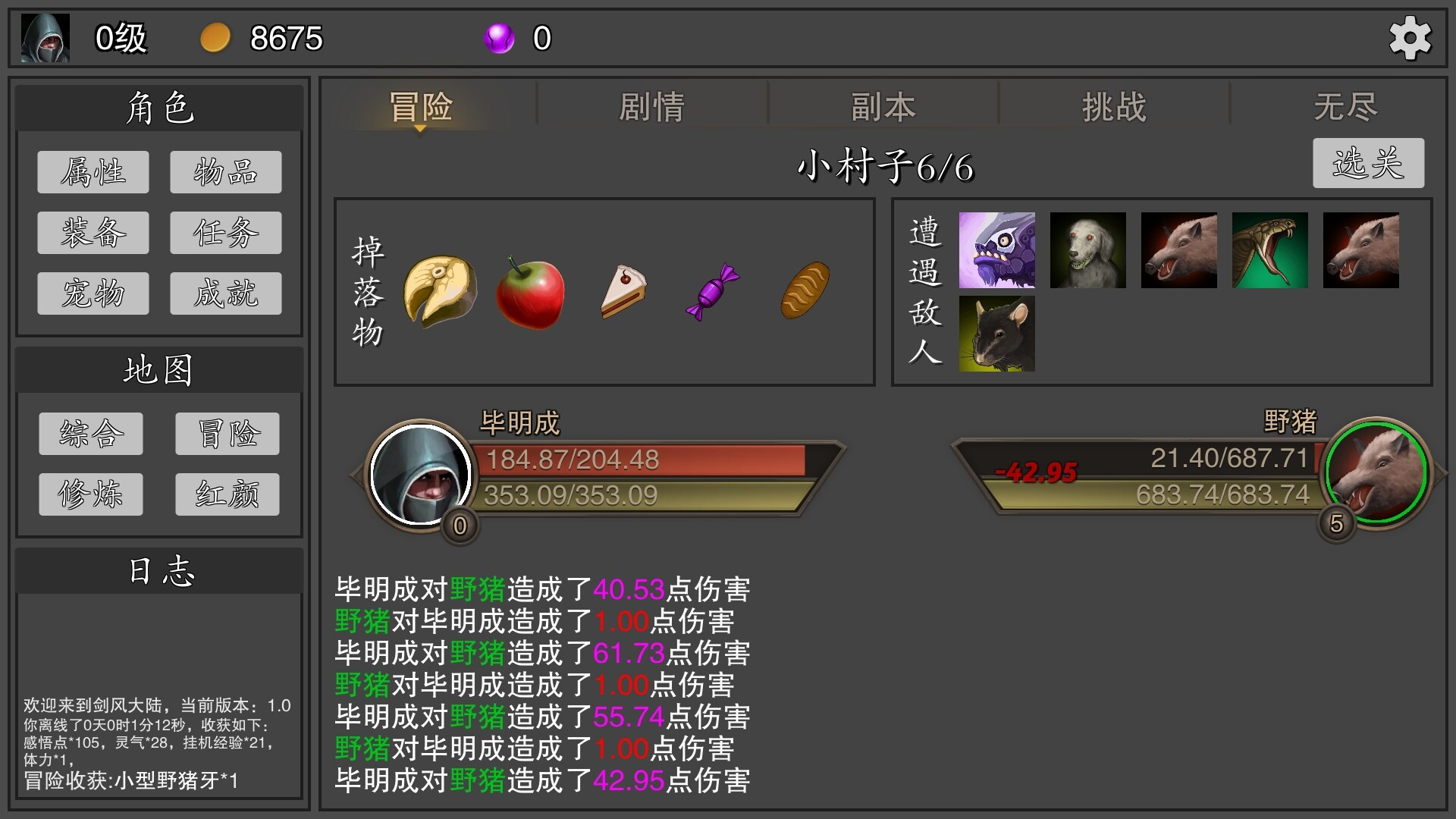The image size is (1456, 819).
Task: Open the 装备 equipment panel
Action: 93,233
